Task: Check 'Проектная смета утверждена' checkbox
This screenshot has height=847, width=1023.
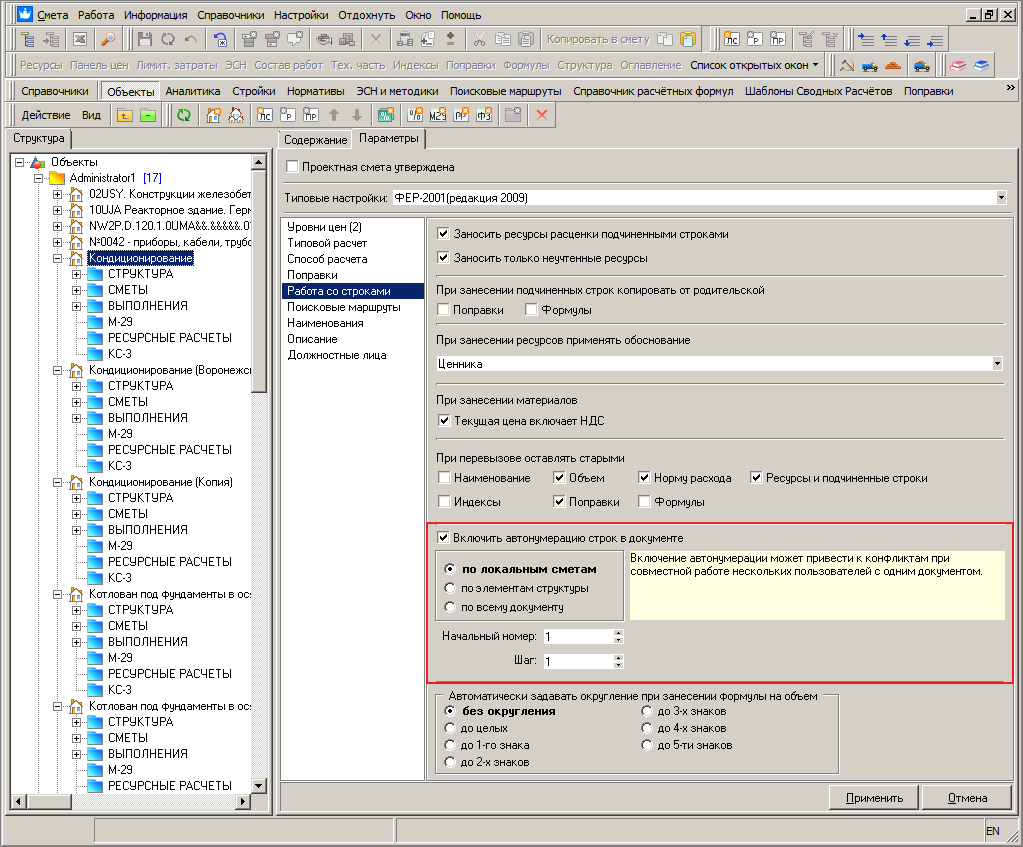Action: click(293, 167)
